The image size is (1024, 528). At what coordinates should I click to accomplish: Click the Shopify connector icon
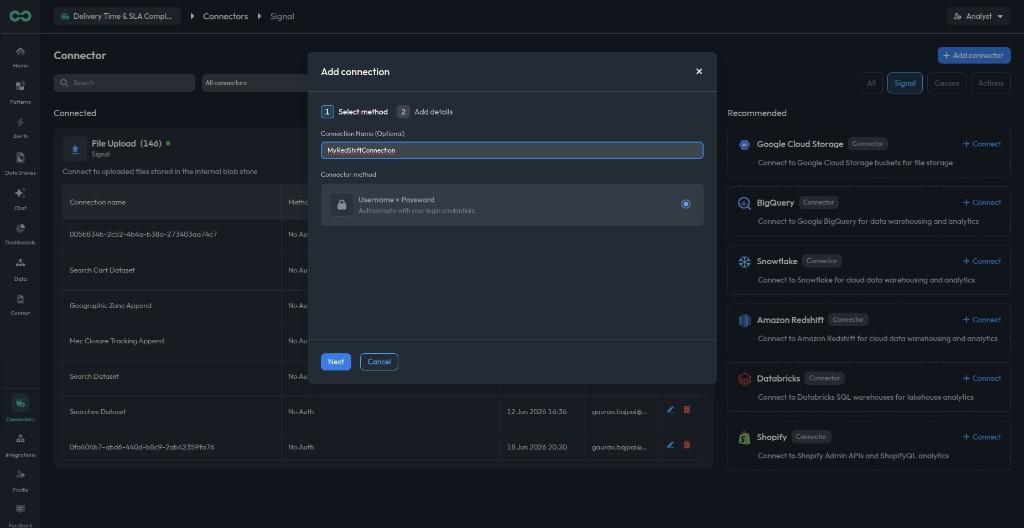coord(744,437)
